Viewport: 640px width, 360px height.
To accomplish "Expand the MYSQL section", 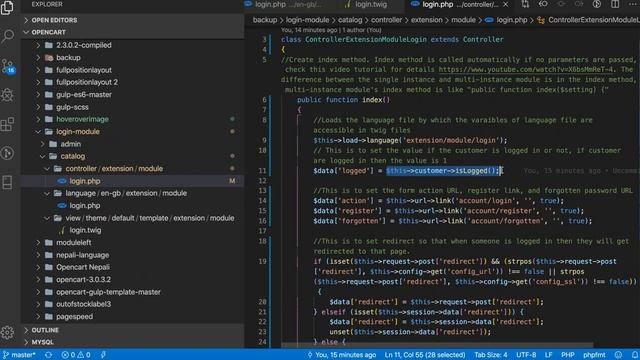I will pyautogui.click(x=133, y=342).
